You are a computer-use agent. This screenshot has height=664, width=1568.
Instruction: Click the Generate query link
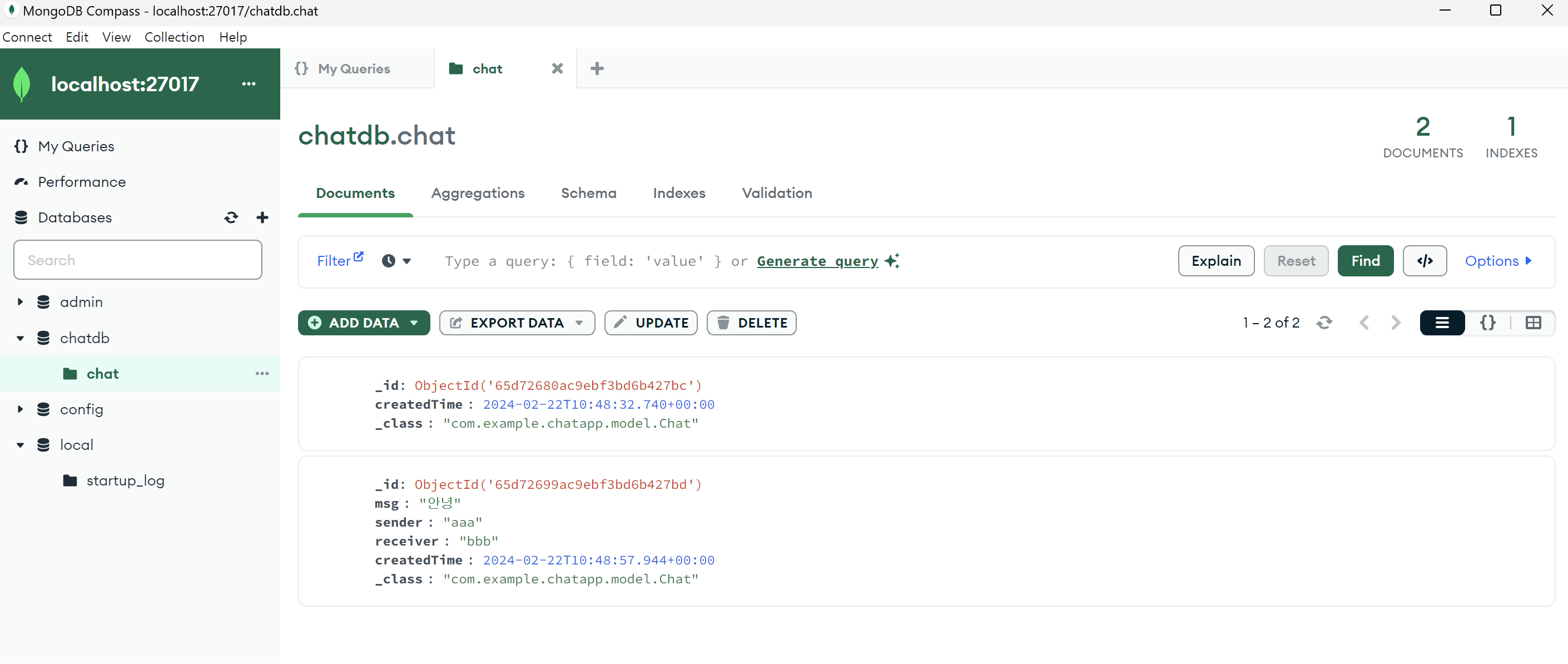pos(817,261)
